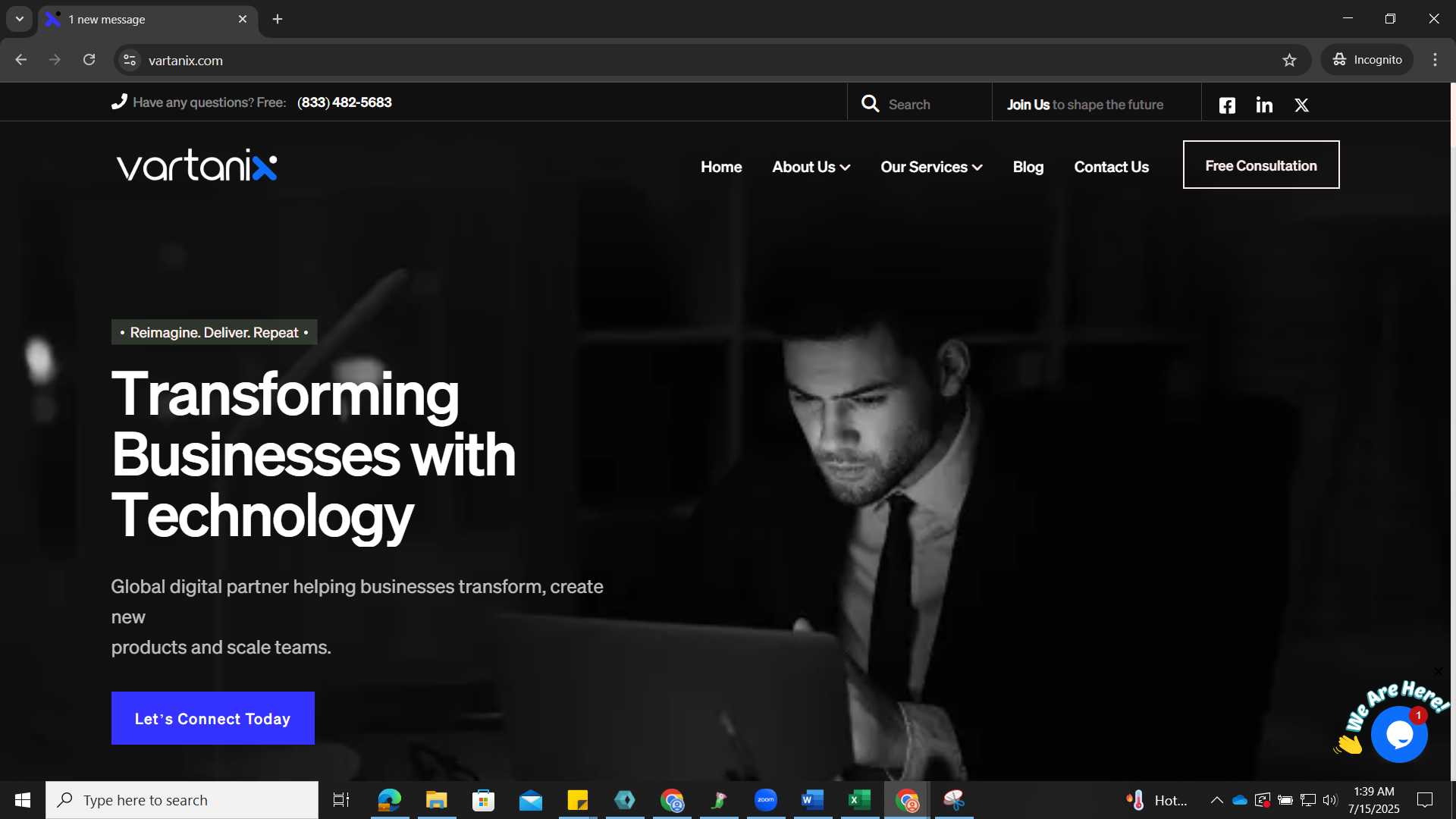Click the Vartanix logo
The height and width of the screenshot is (819, 1456).
197,165
